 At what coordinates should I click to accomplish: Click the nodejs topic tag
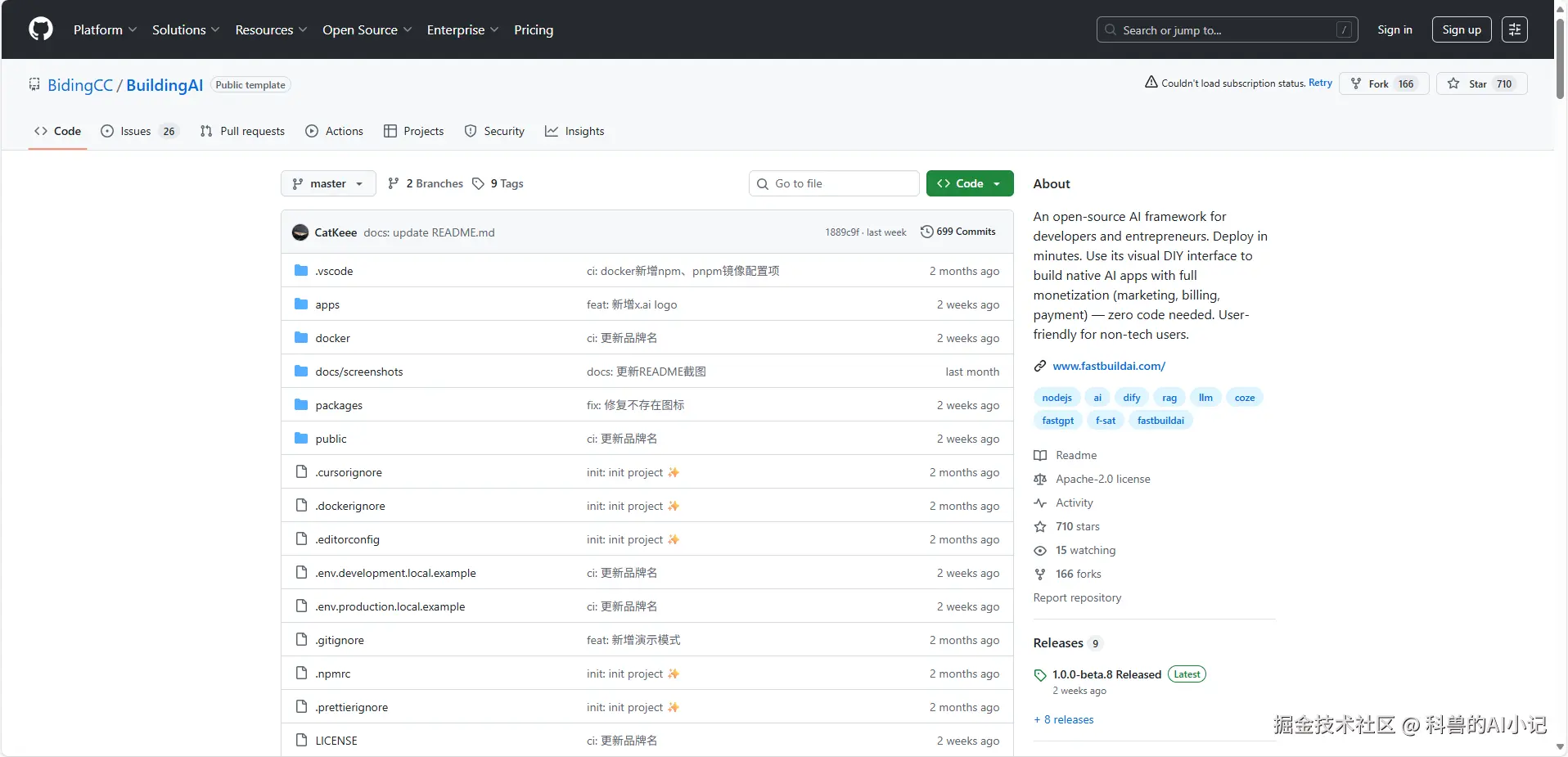click(1057, 398)
